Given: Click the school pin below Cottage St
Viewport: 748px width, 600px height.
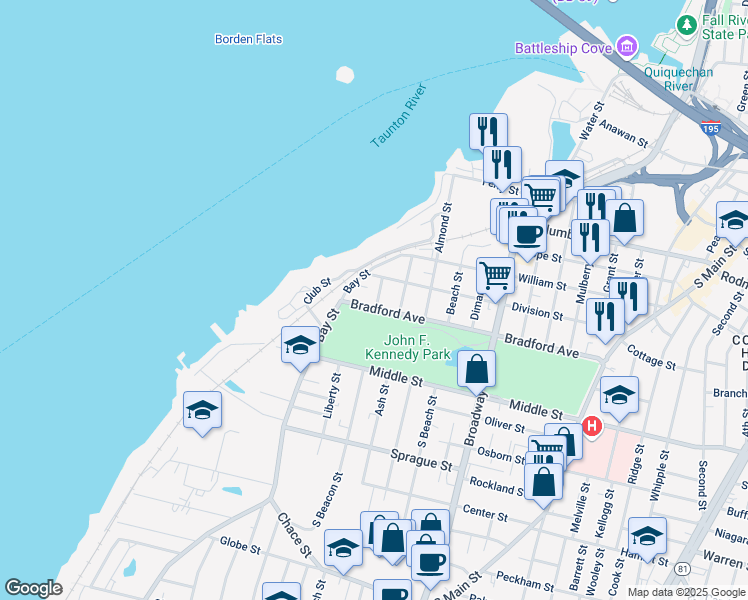Looking at the screenshot, I should (x=619, y=395).
